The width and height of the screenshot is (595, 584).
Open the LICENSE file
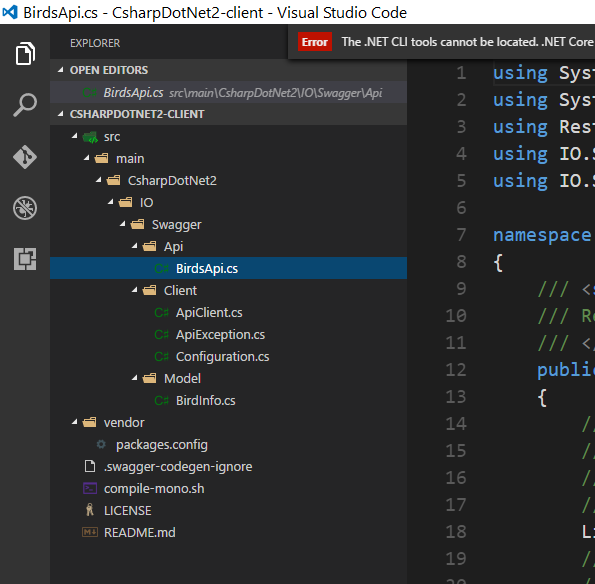pos(128,511)
